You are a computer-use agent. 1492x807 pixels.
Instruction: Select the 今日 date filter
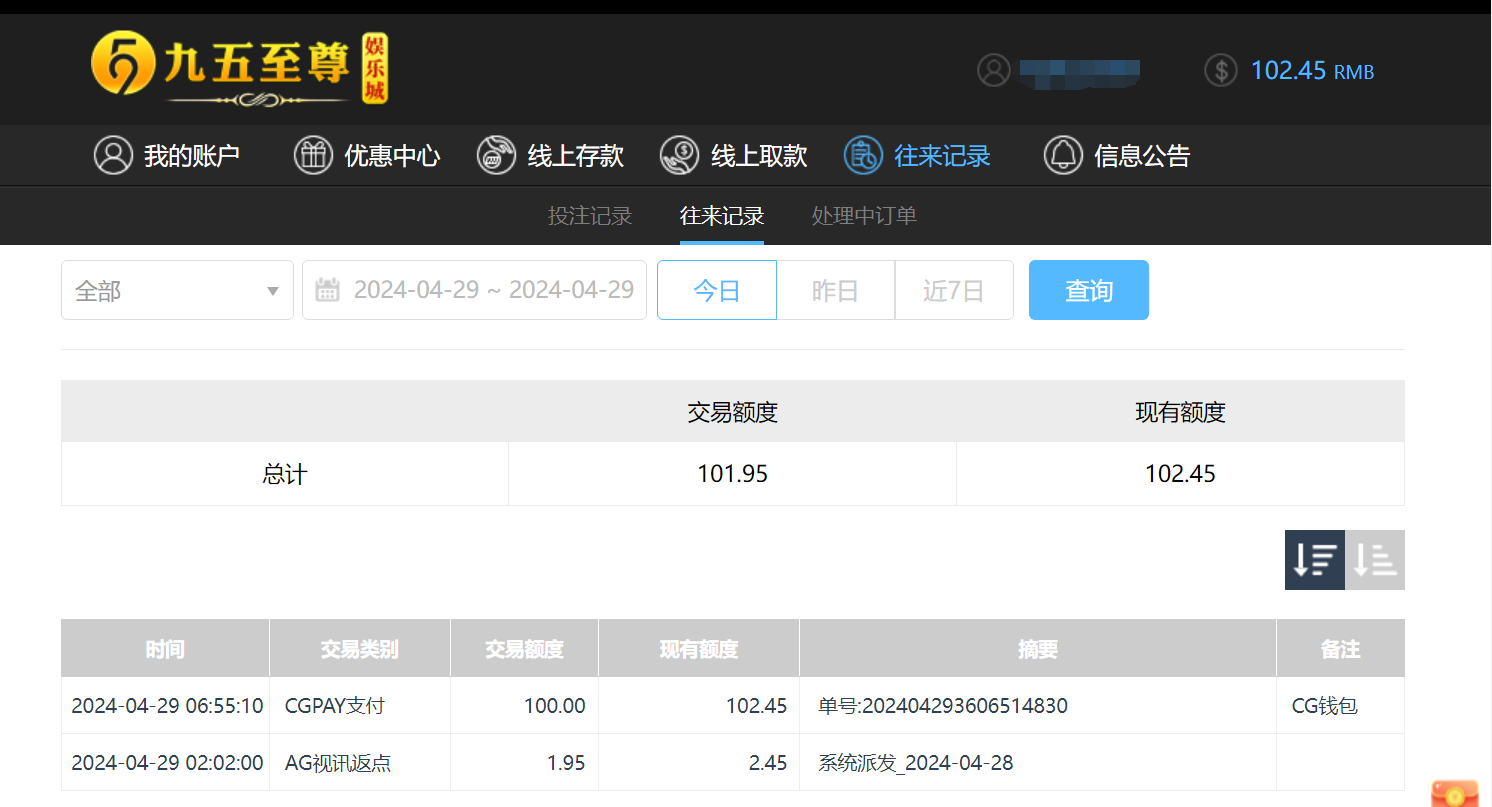pos(717,290)
